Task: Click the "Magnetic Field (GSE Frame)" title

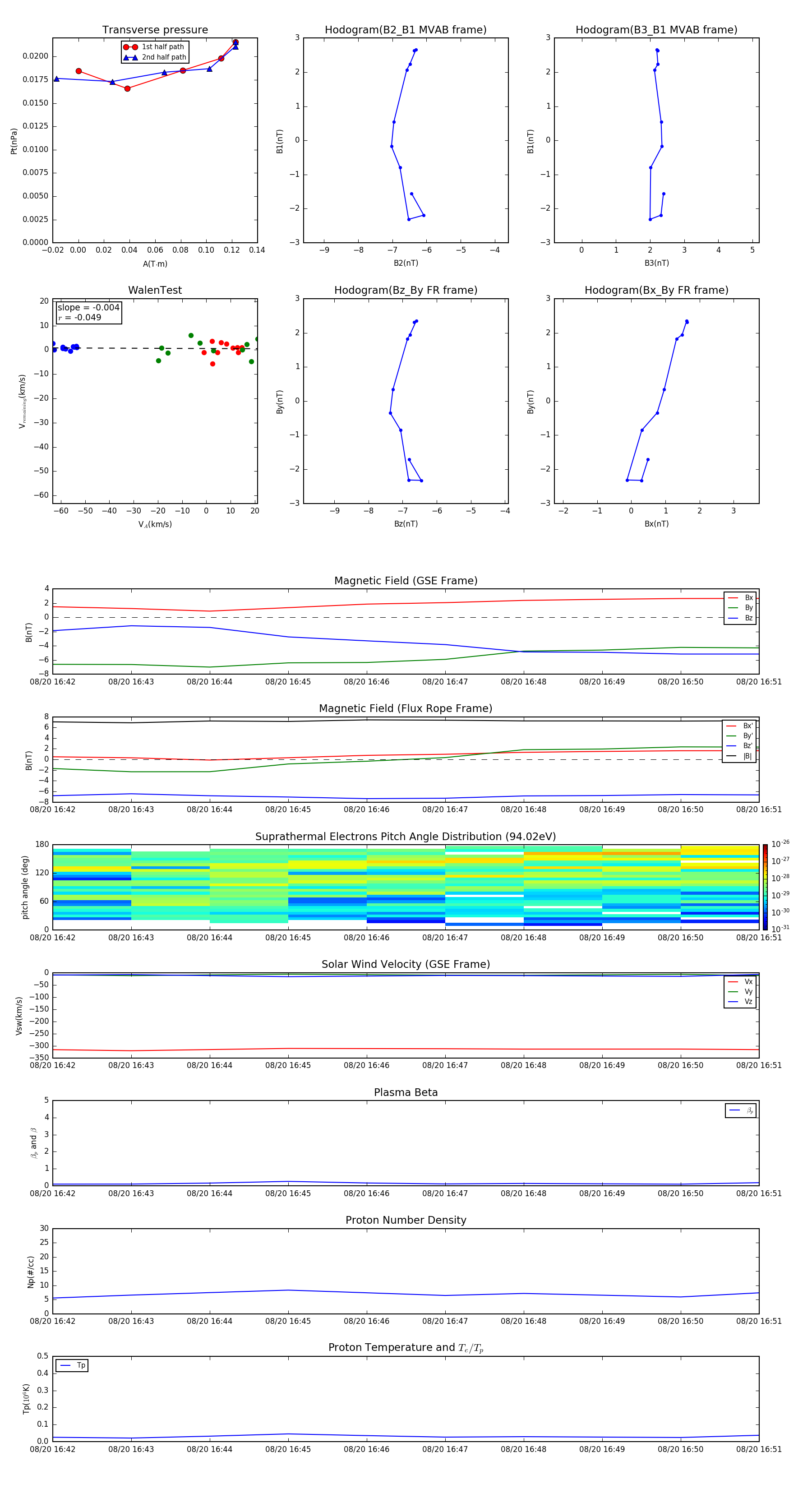Action: (406, 581)
